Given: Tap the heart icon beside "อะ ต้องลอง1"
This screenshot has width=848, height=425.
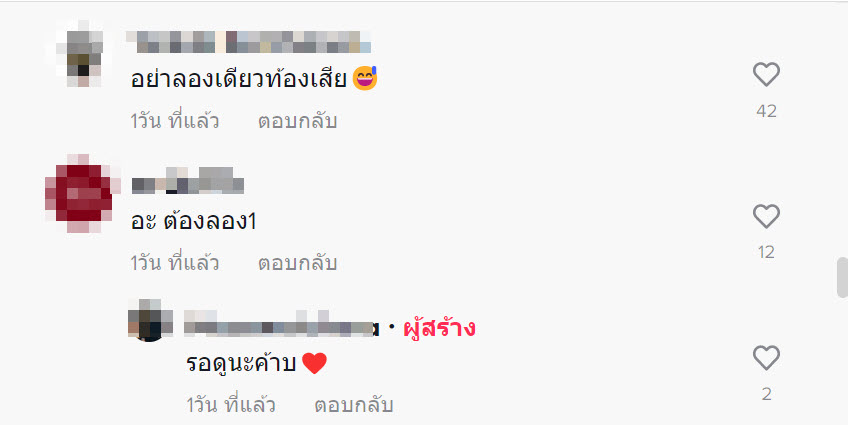Looking at the screenshot, I should coord(766,216).
